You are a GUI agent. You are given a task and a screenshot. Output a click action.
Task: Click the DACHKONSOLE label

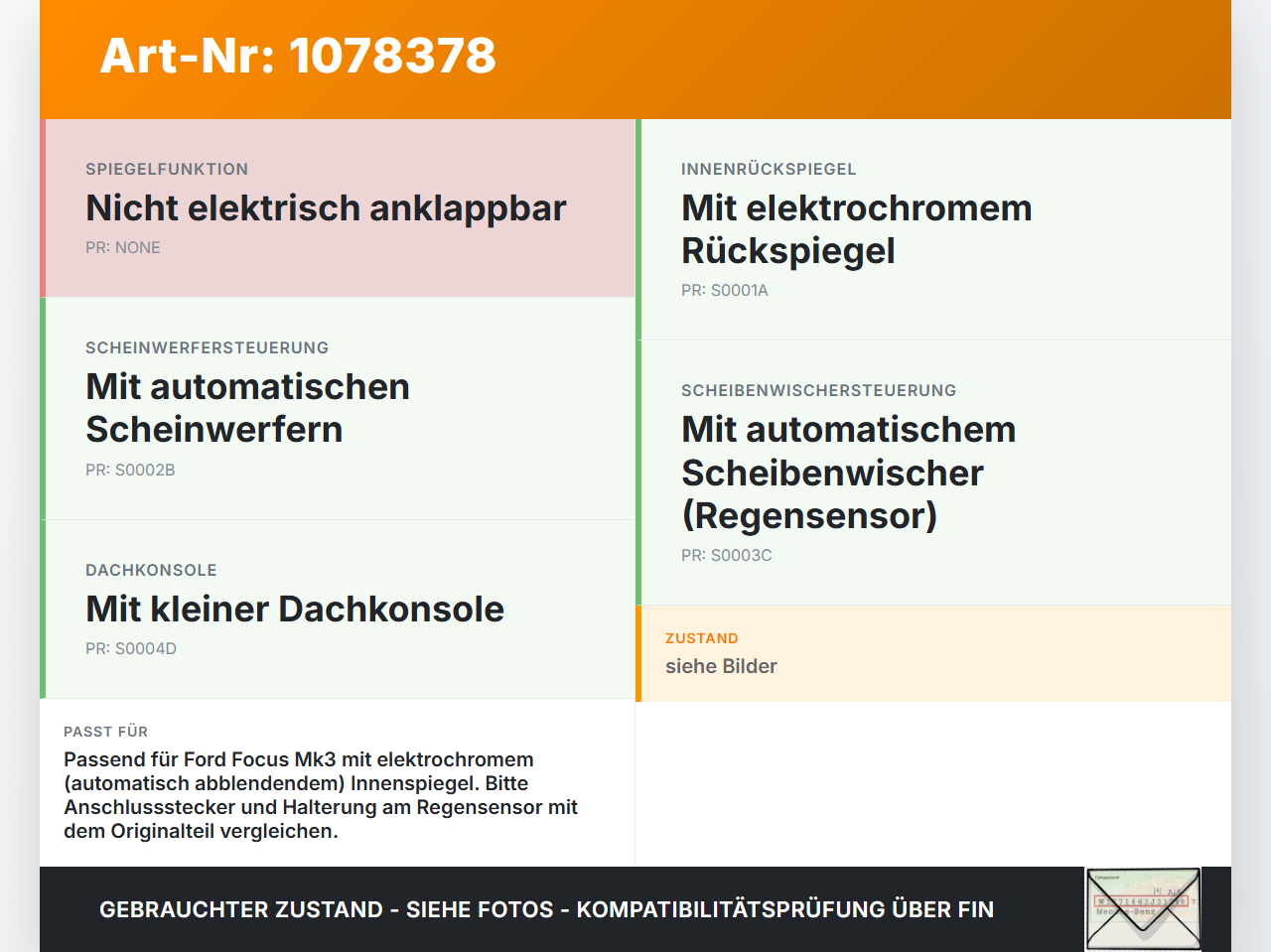pyautogui.click(x=151, y=570)
